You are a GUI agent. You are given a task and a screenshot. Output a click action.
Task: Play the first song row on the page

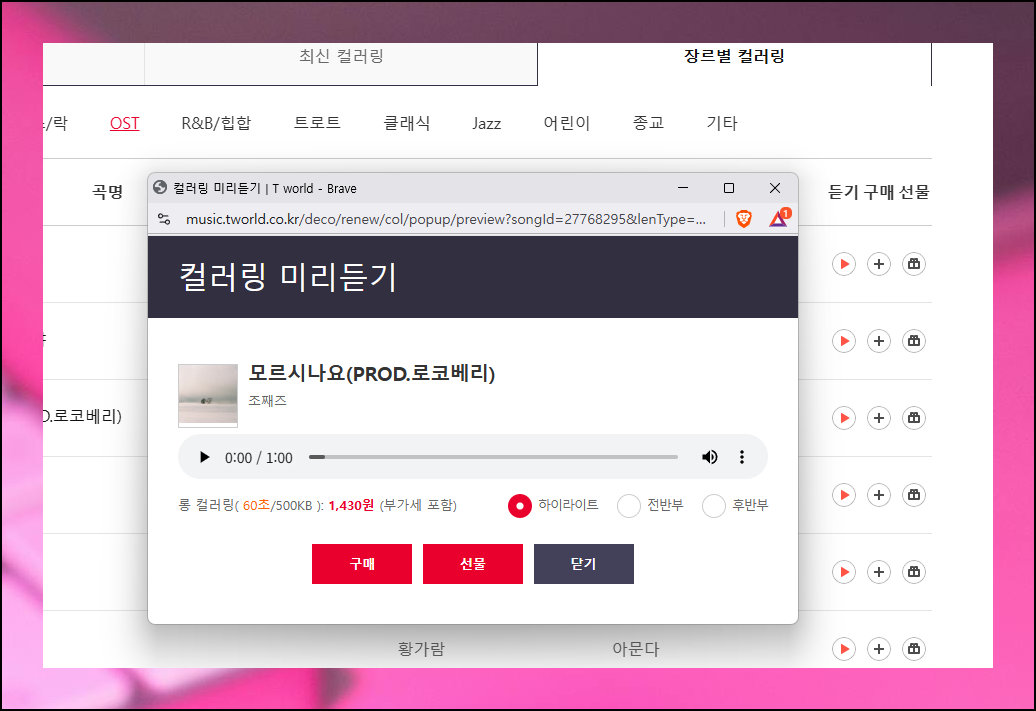pos(844,264)
